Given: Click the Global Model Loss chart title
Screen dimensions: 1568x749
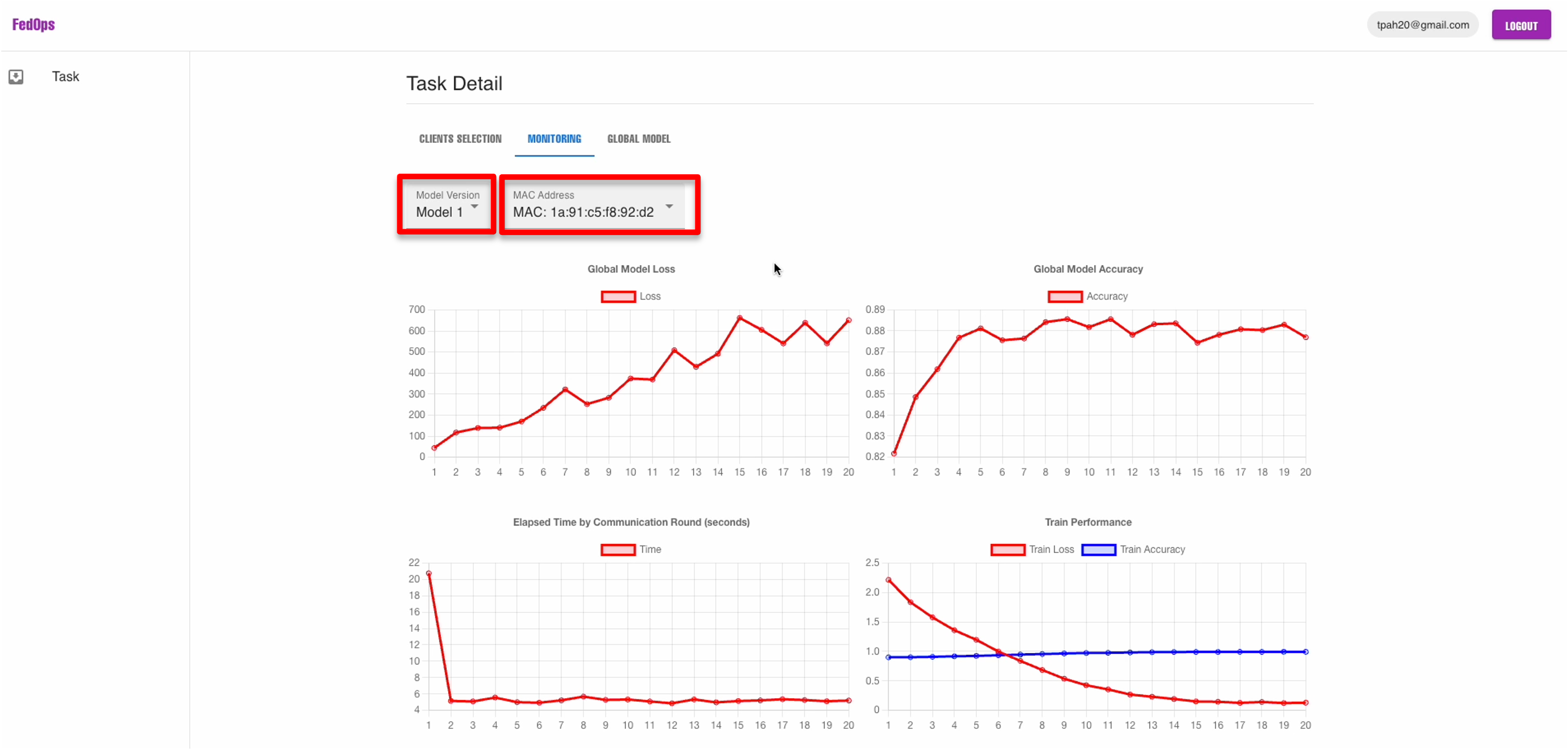Looking at the screenshot, I should (x=631, y=269).
